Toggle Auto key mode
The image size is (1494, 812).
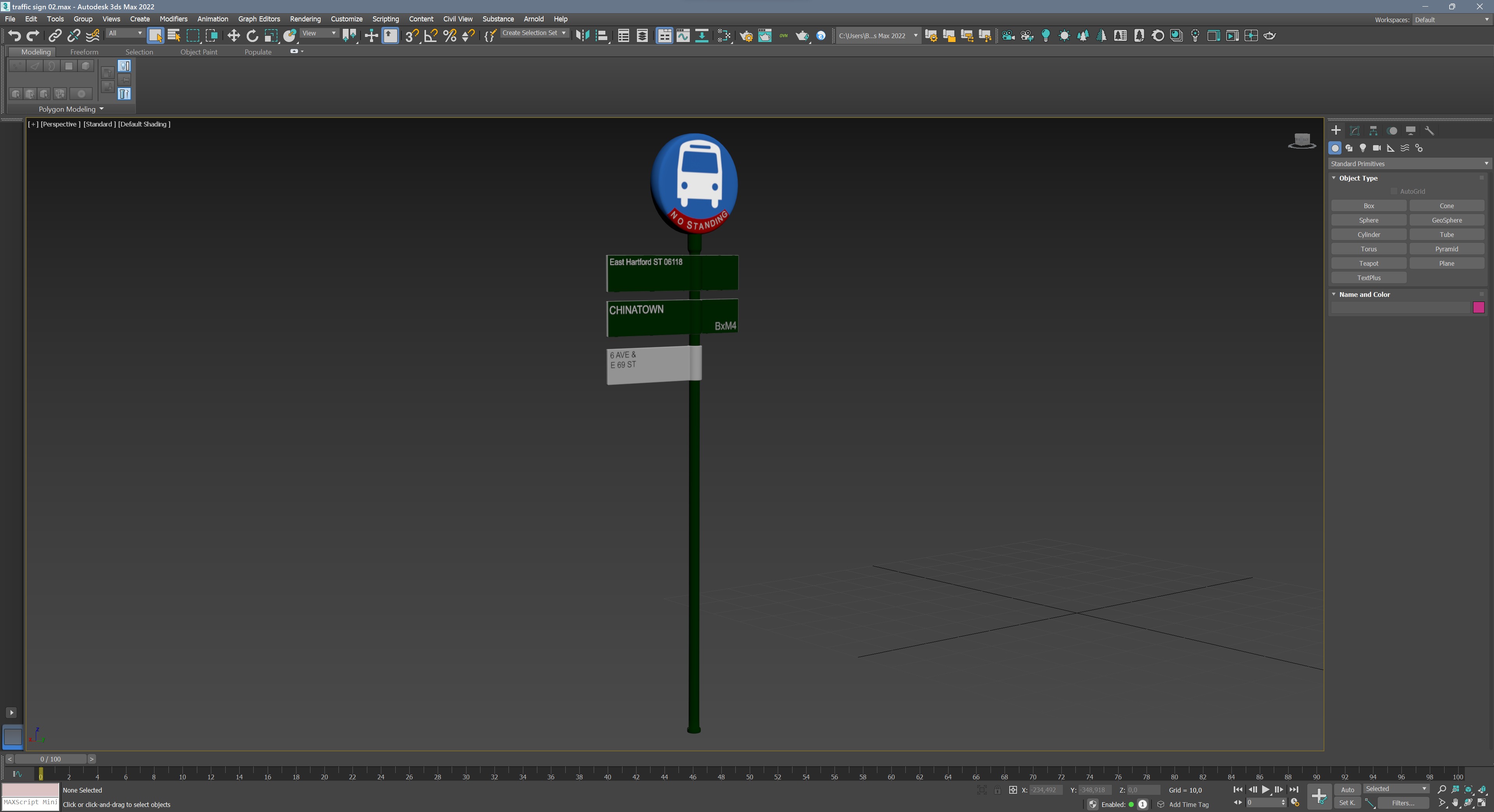tap(1347, 789)
